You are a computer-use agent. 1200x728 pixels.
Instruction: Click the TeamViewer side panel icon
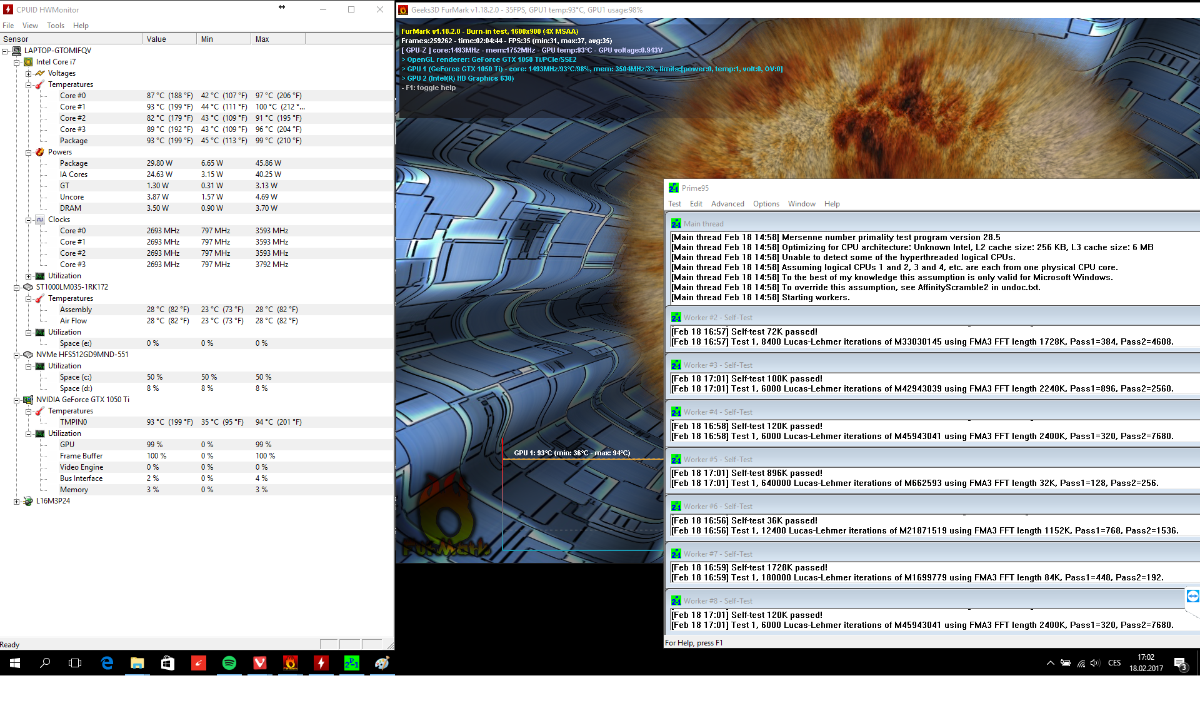[x=1192, y=596]
